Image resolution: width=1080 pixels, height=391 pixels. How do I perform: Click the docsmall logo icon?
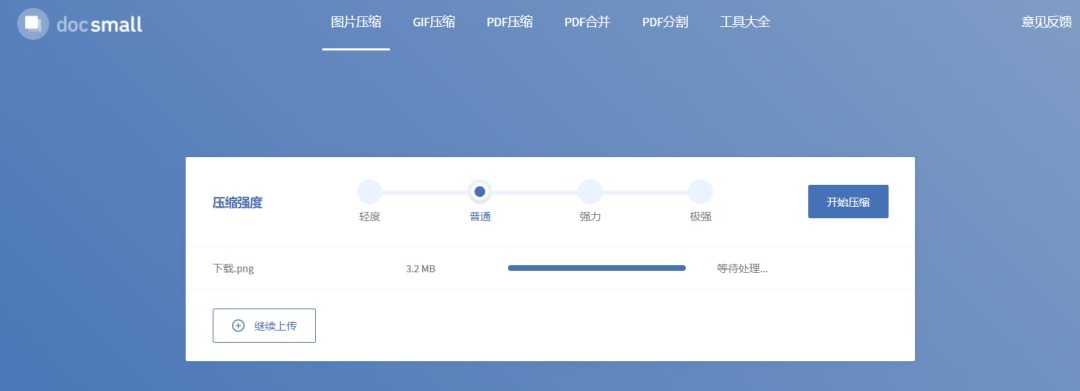coord(32,24)
